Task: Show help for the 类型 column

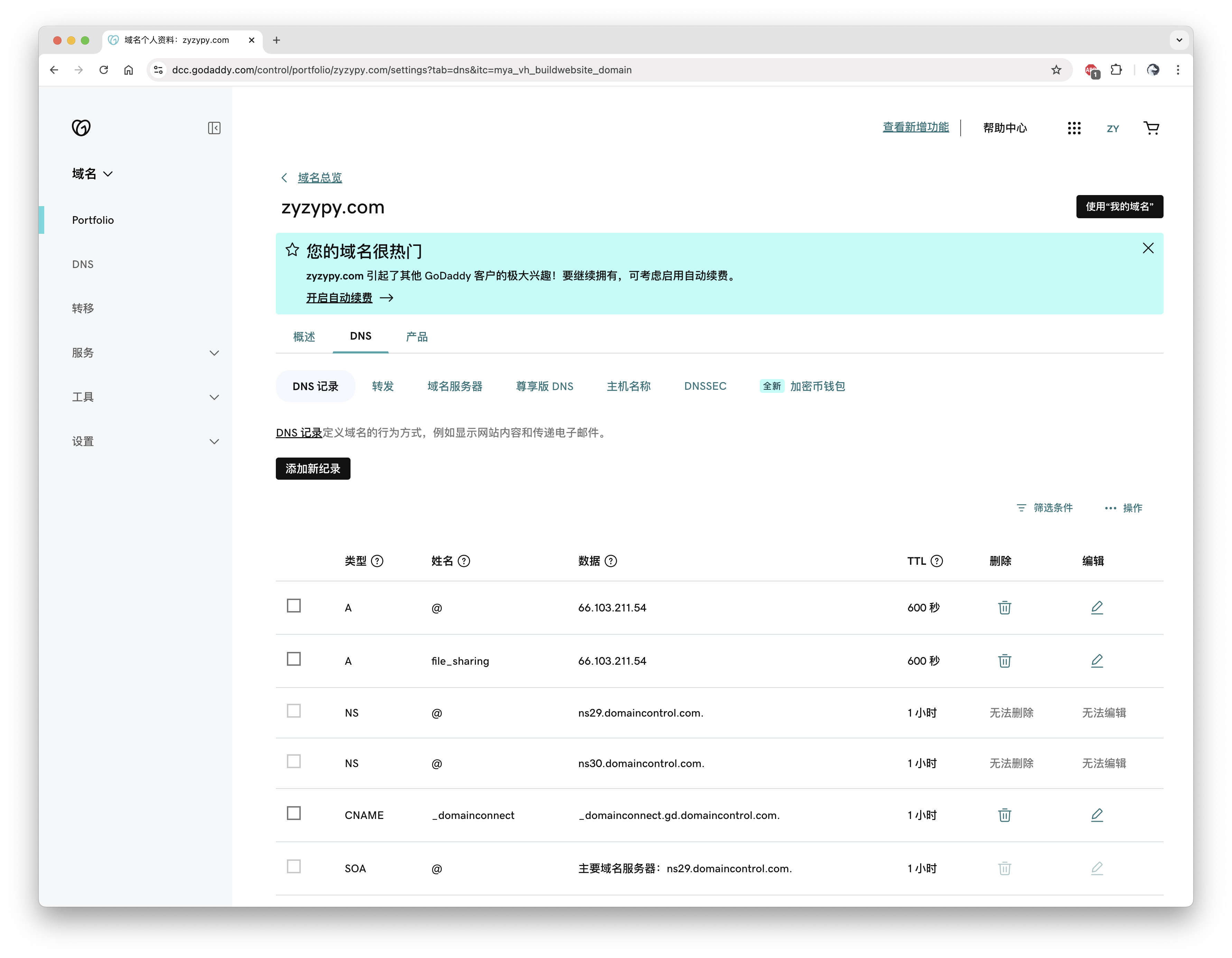Action: click(377, 561)
